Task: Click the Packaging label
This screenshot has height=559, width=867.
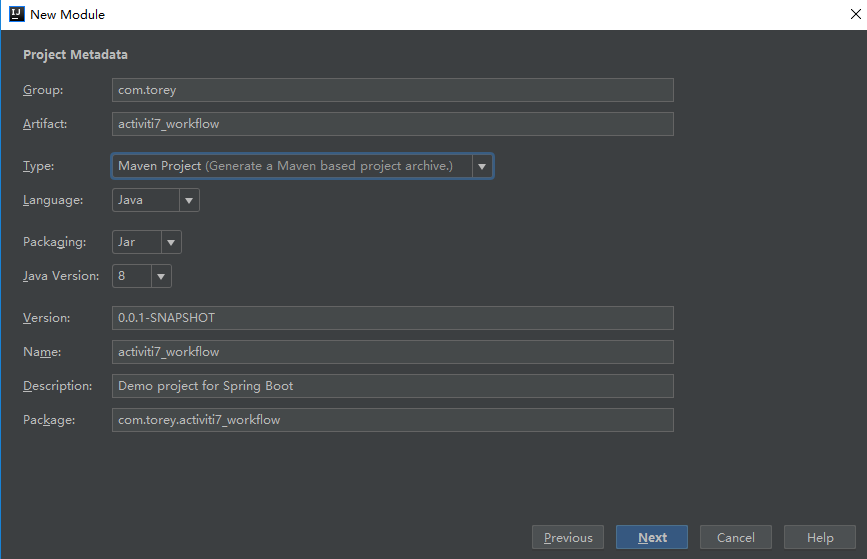Action: [x=55, y=242]
